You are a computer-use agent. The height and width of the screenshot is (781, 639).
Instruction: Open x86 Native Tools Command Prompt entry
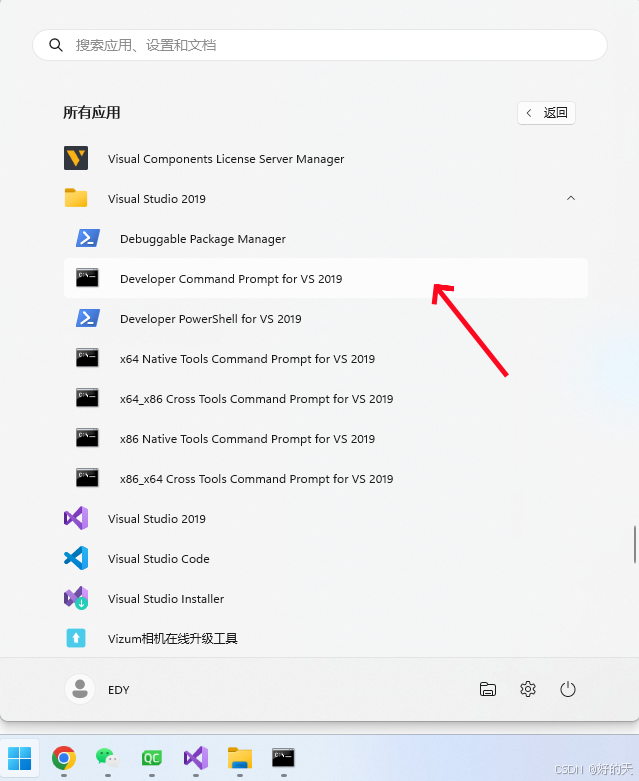[x=326, y=438]
